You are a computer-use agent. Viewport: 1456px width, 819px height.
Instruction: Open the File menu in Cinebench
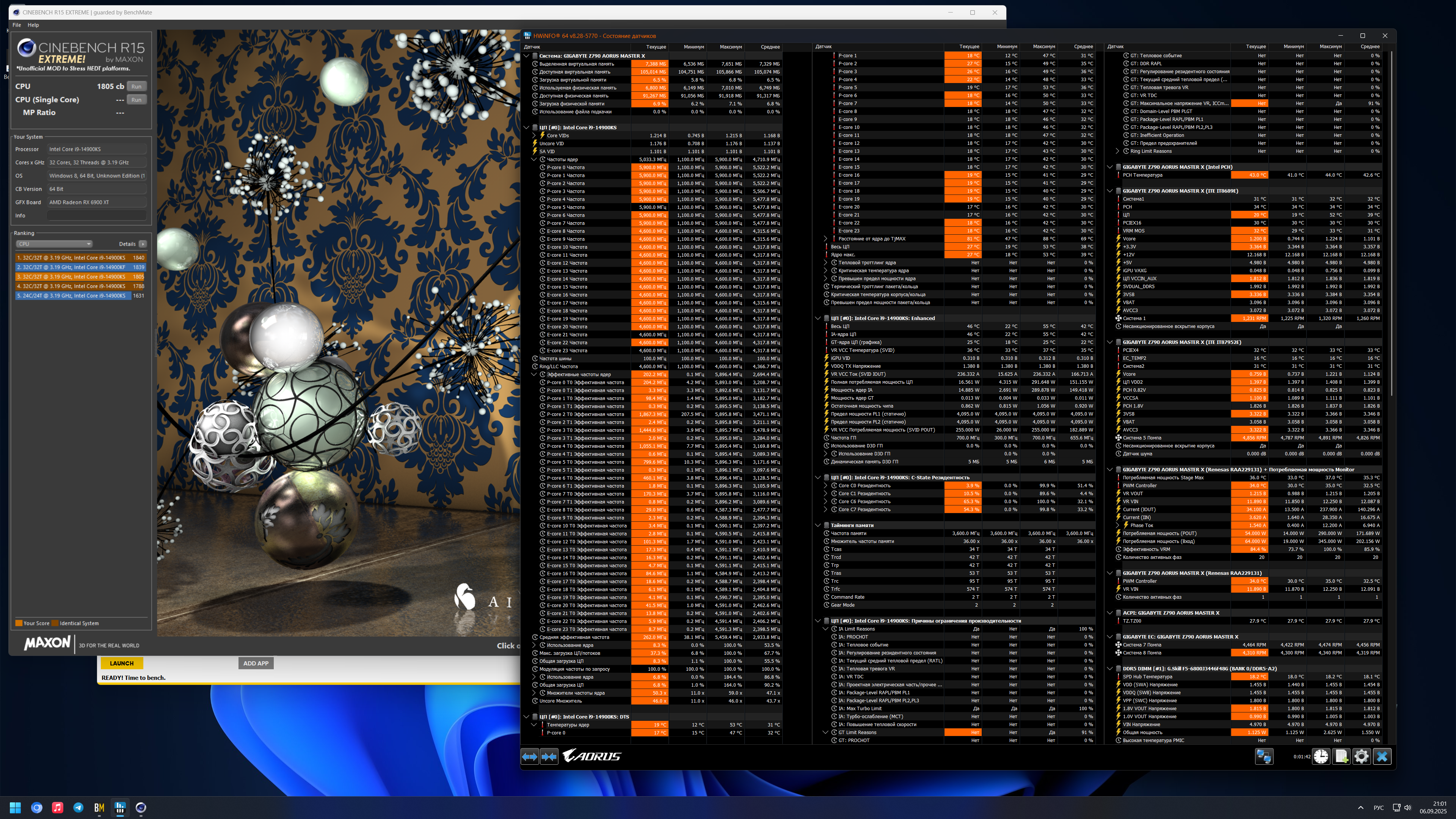[x=17, y=25]
